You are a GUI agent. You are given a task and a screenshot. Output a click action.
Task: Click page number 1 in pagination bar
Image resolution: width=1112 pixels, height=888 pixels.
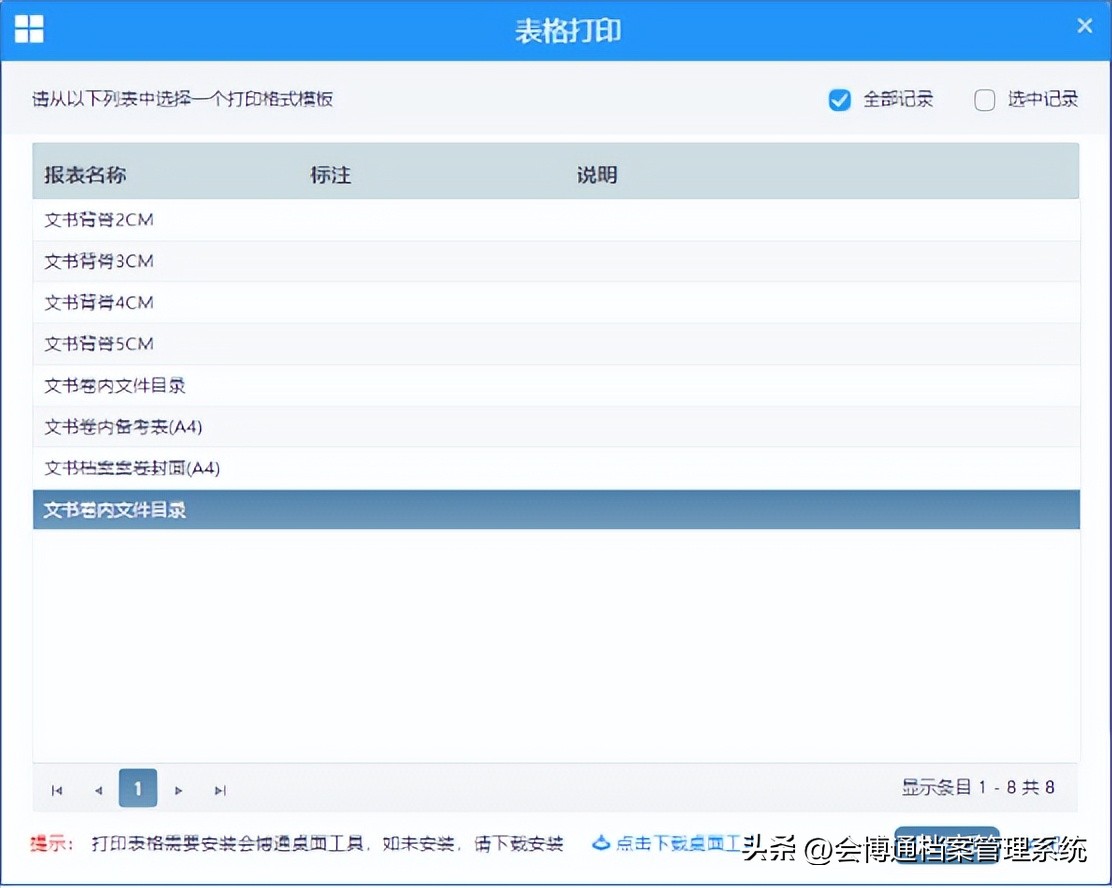tap(138, 789)
